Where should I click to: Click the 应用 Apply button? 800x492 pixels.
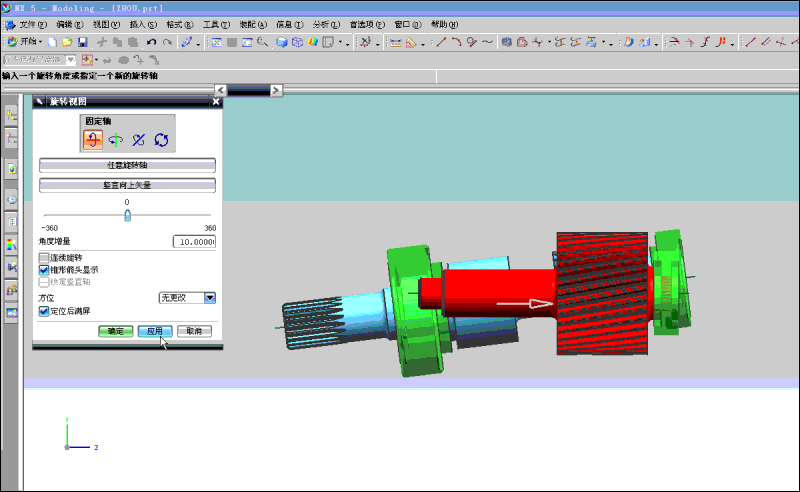click(155, 331)
